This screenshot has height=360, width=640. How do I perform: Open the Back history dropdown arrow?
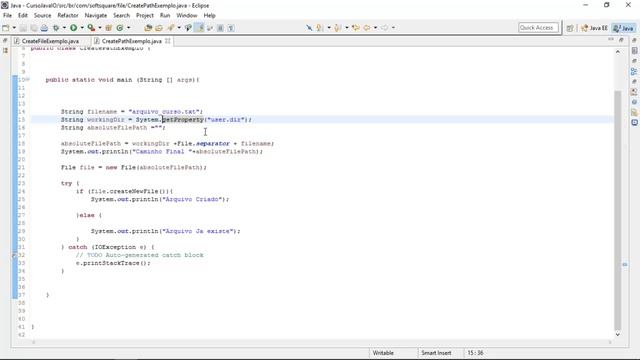click(x=376, y=27)
